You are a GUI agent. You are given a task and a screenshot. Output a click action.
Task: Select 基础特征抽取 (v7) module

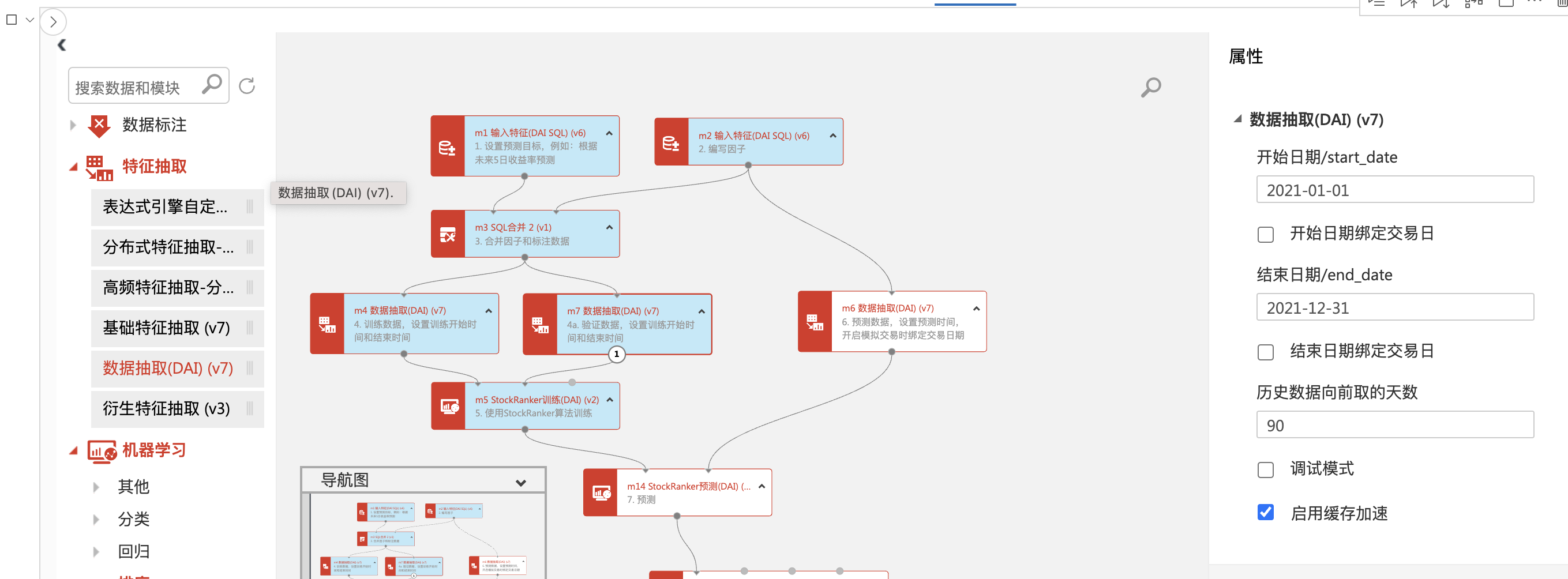pyautogui.click(x=166, y=328)
